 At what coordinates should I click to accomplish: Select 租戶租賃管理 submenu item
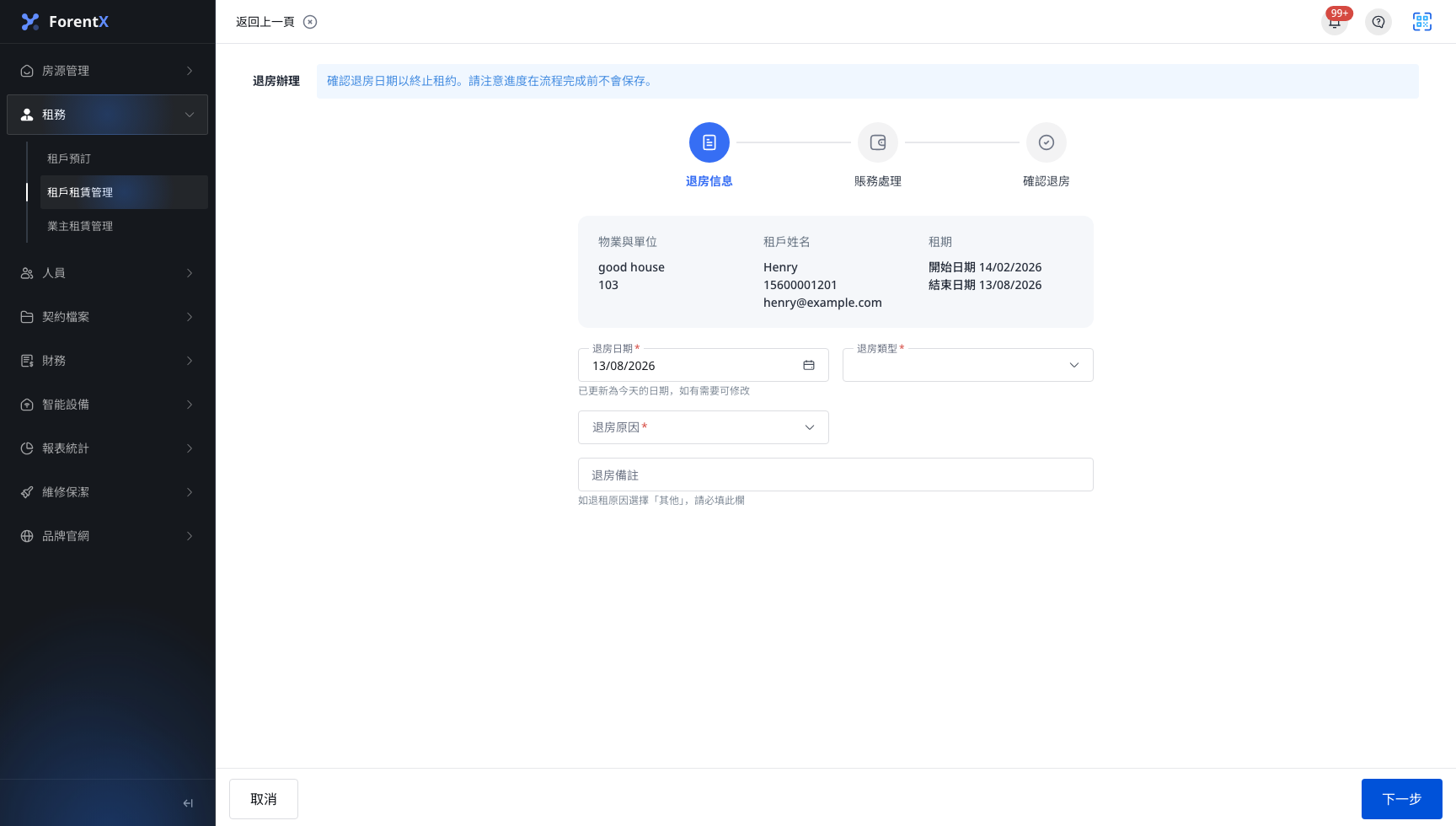point(124,192)
